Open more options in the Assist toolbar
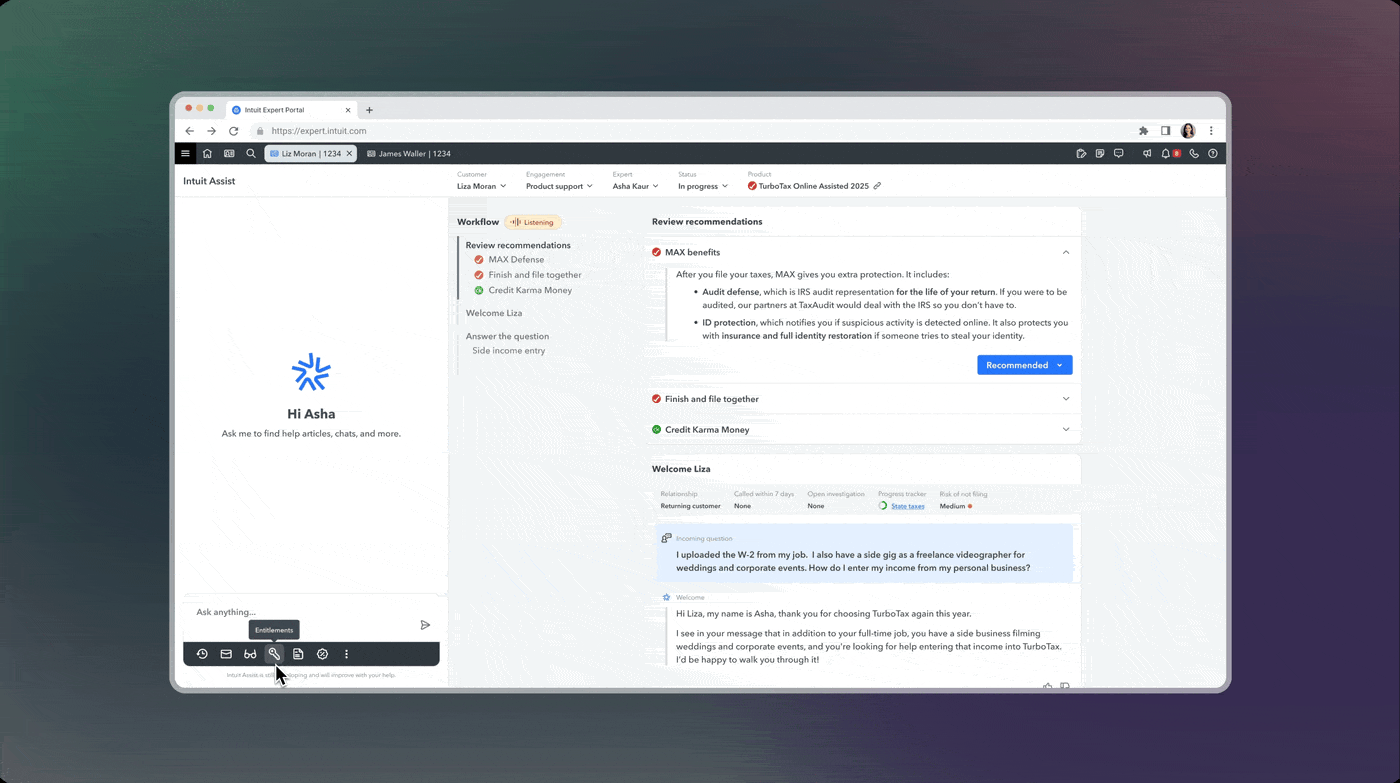 [x=347, y=654]
